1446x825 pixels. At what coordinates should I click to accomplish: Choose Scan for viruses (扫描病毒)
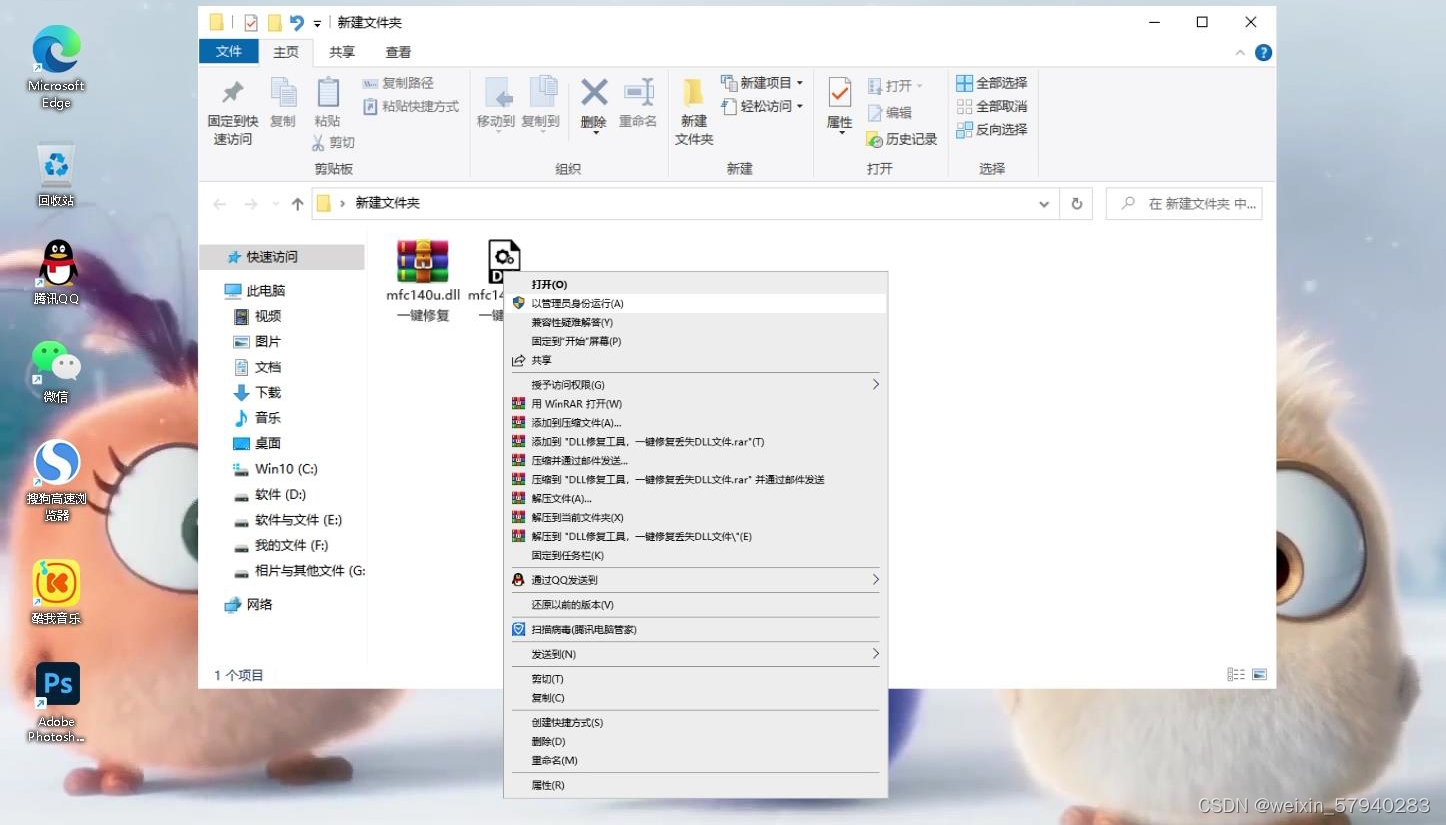[x=695, y=630]
